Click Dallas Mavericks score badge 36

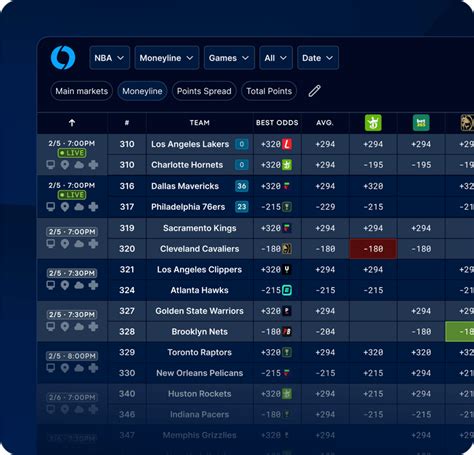point(242,186)
